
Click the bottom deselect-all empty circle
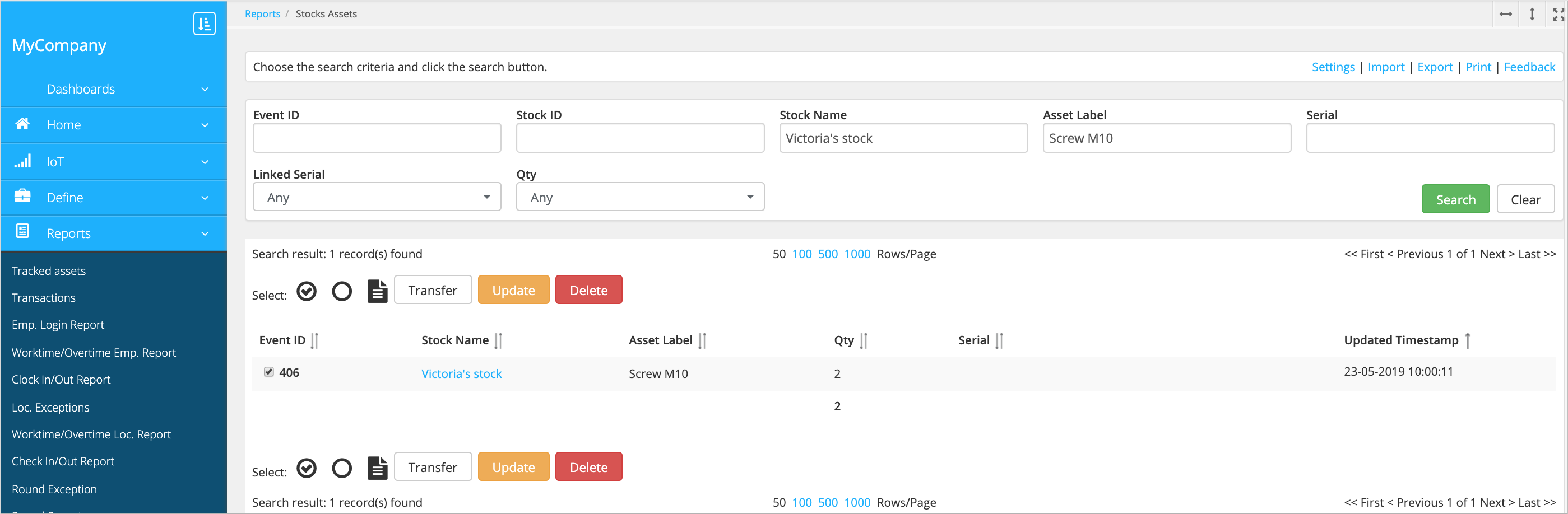pos(341,468)
